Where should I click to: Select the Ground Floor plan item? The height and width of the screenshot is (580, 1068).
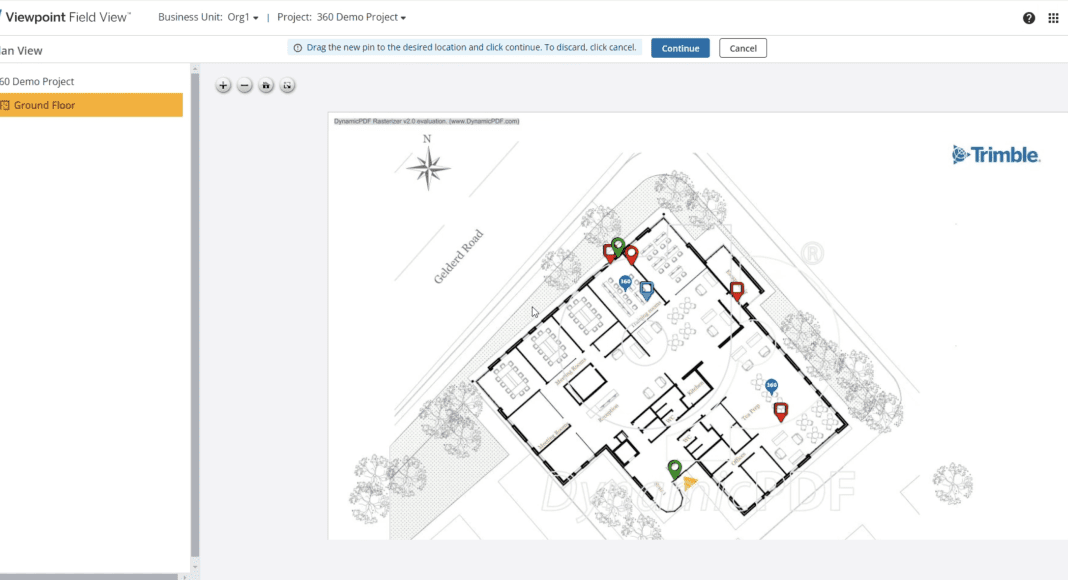pyautogui.click(x=44, y=105)
